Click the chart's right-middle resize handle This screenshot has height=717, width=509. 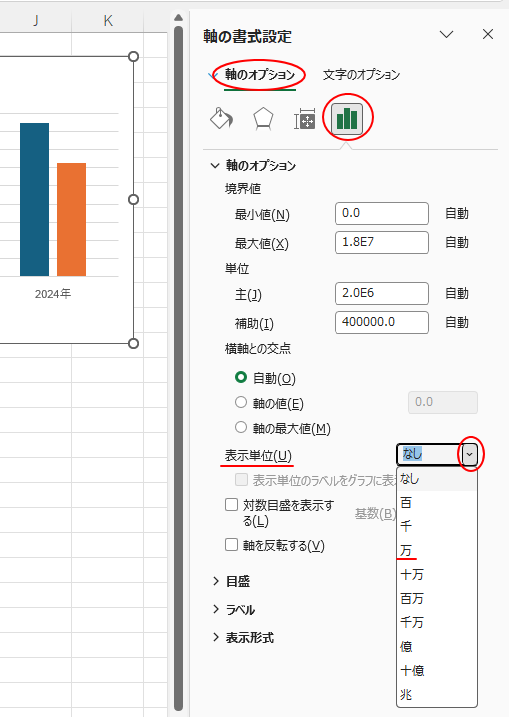[x=133, y=199]
